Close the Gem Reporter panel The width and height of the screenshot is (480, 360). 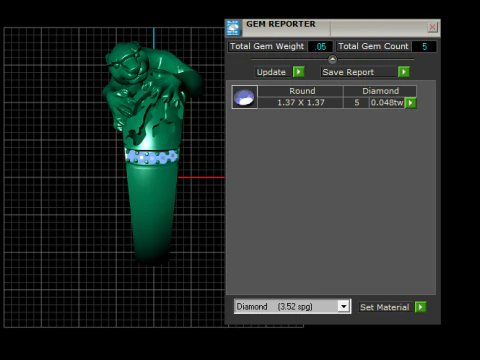tap(432, 27)
